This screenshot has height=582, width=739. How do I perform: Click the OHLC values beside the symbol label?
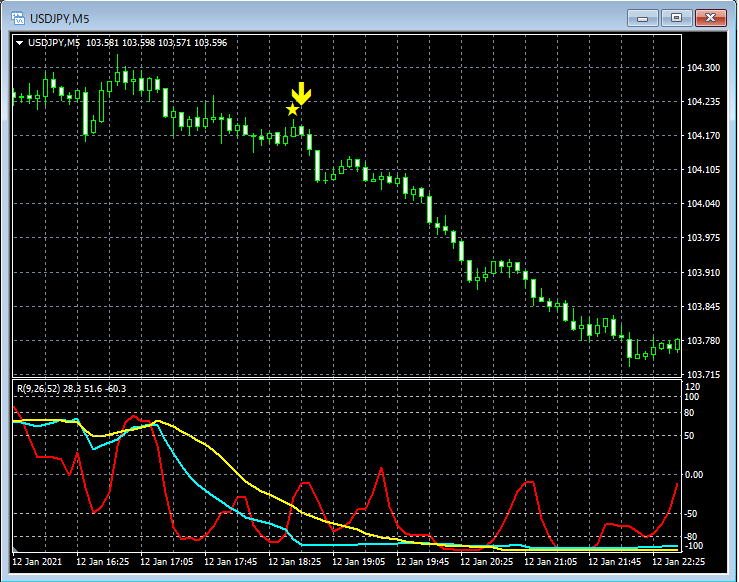(156, 43)
